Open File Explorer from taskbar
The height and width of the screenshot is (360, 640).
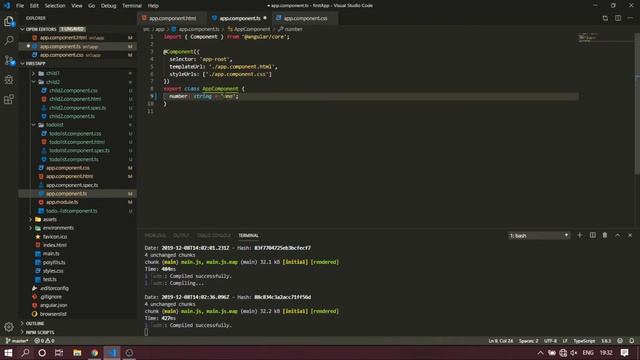tap(77, 353)
